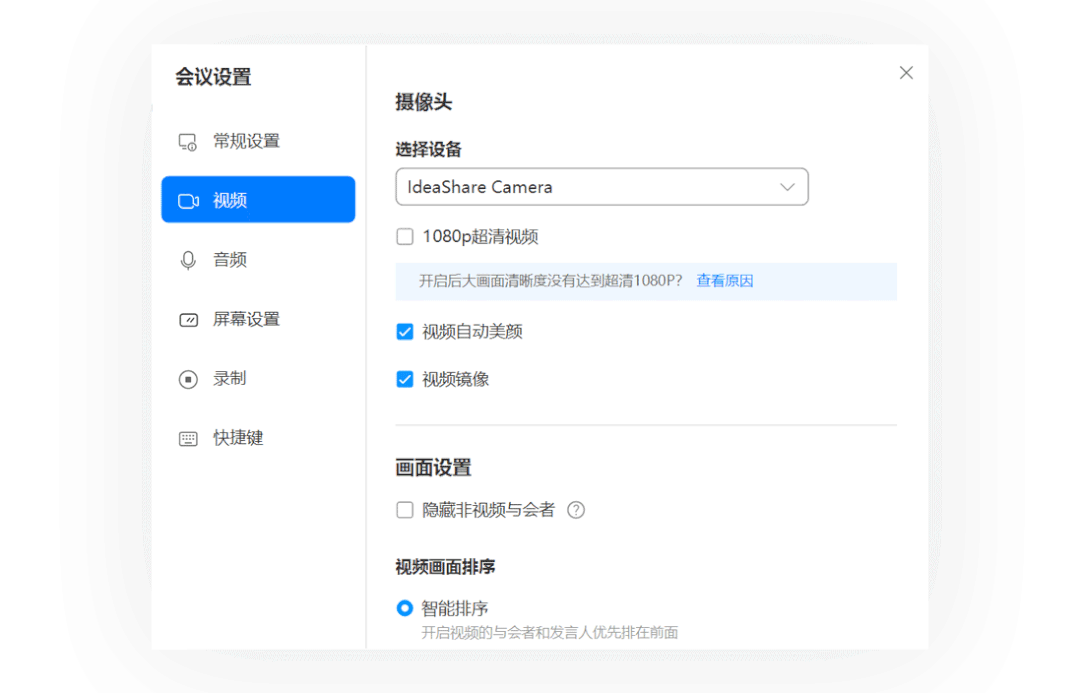The image size is (1080, 693).
Task: Select 常规设置 in the sidebar
Action: click(258, 141)
